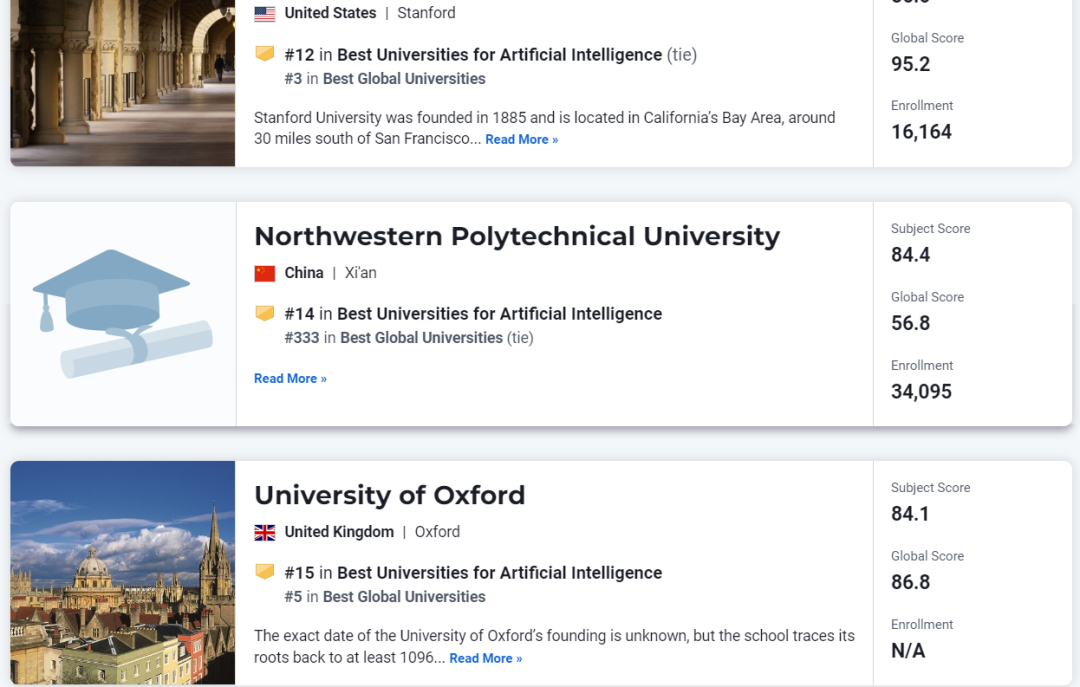
Task: Open Best Global Universities link under Oxford
Action: pyautogui.click(x=403, y=595)
